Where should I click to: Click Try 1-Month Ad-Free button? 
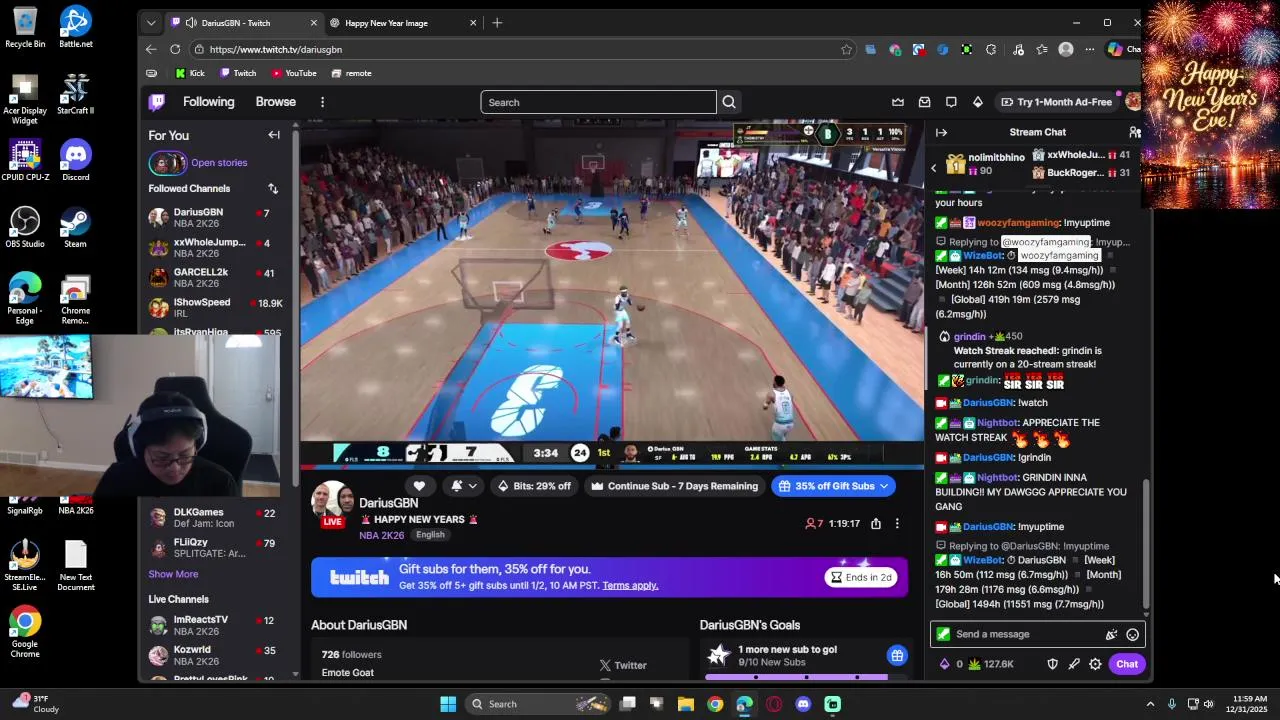pos(1056,102)
